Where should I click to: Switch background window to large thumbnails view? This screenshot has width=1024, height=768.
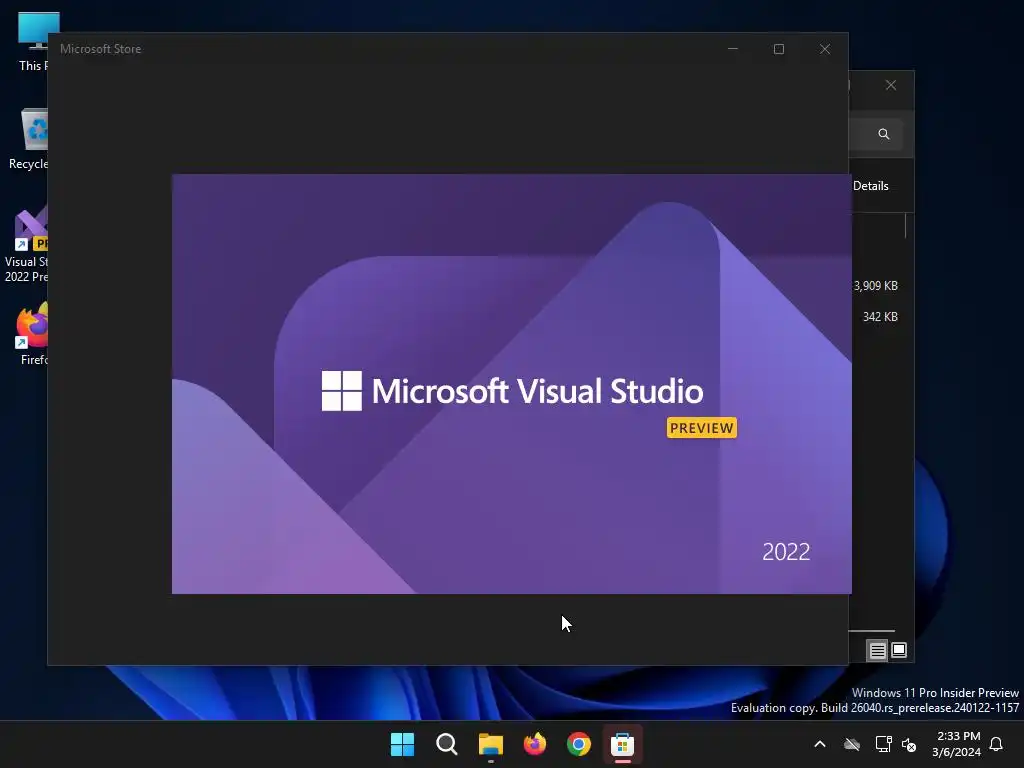click(x=899, y=650)
